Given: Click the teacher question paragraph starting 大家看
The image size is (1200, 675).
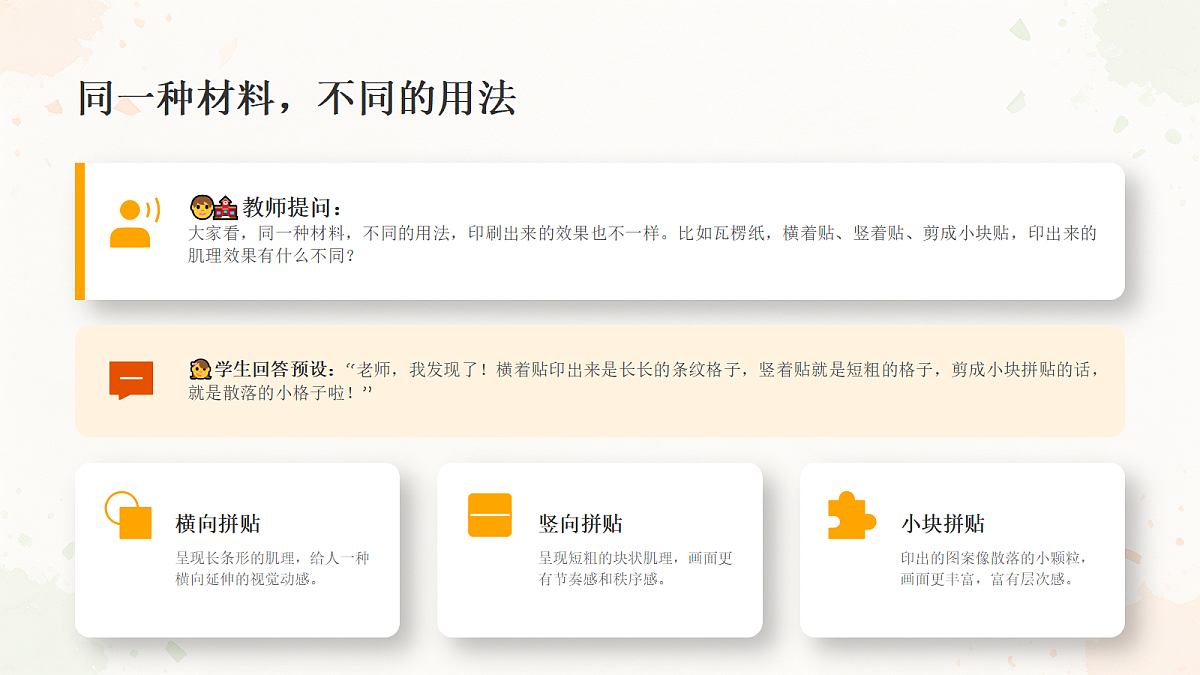Looking at the screenshot, I should 643,244.
